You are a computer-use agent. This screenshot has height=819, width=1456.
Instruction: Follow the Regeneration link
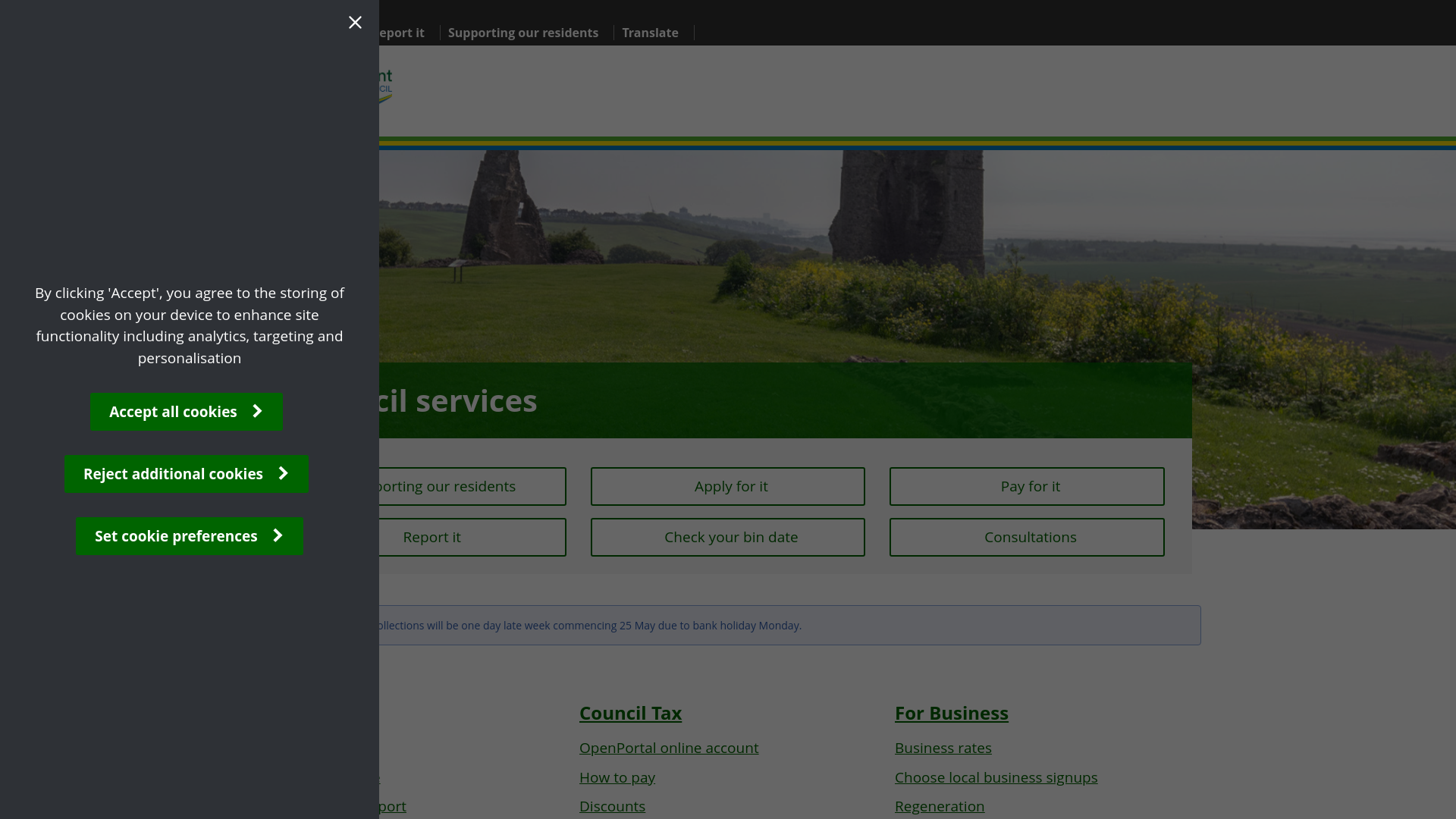[940, 806]
